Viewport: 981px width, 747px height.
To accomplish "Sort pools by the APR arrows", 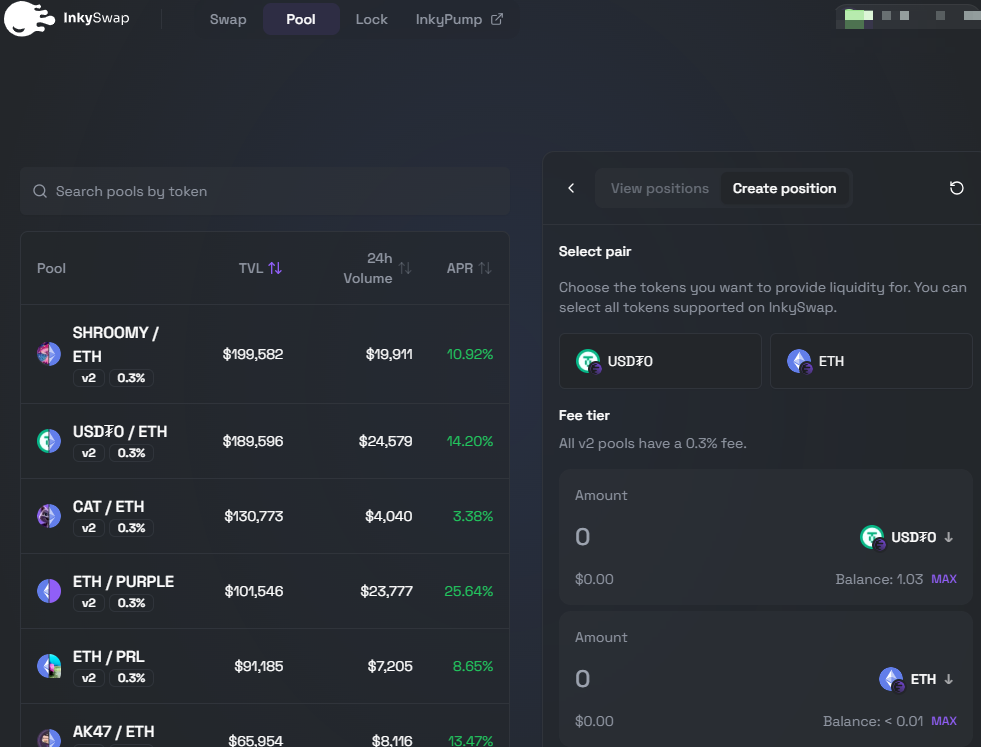I will (x=485, y=268).
